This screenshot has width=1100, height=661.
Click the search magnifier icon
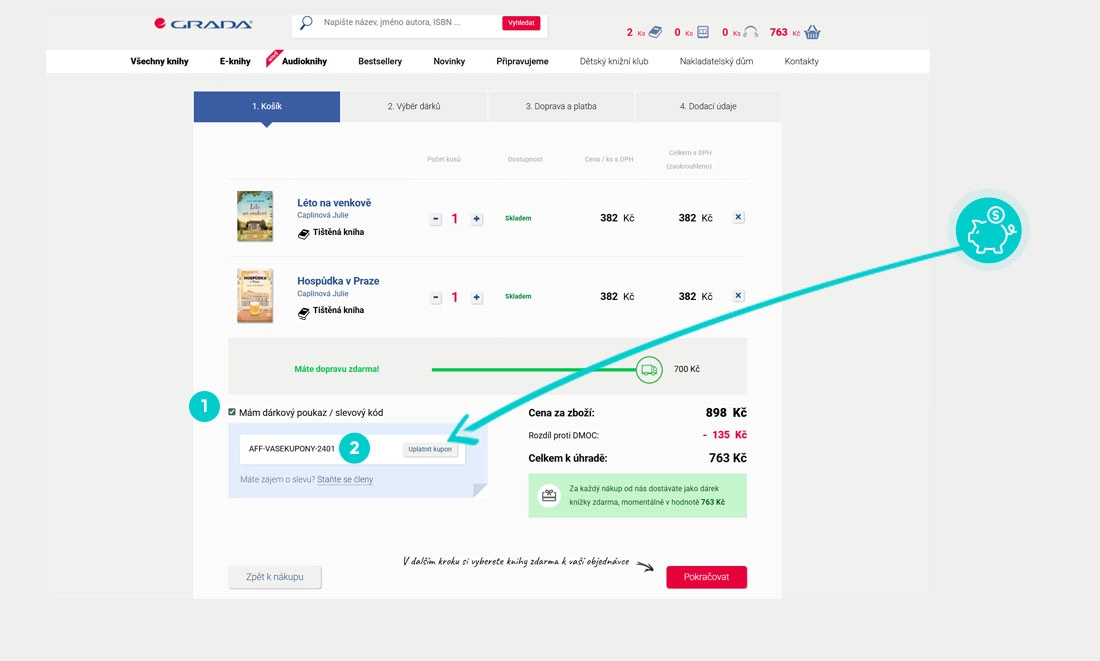pos(307,22)
